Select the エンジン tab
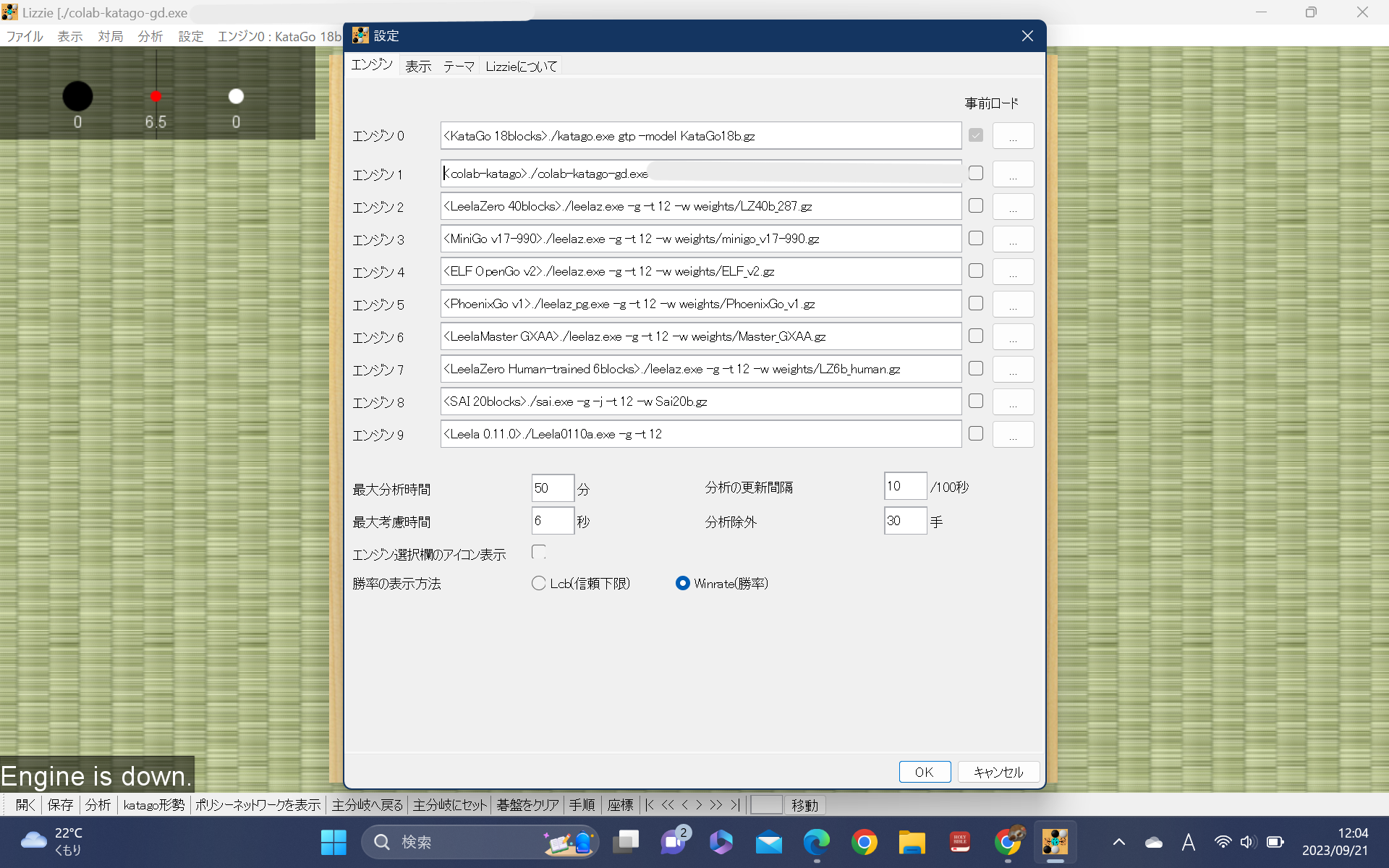1389x868 pixels. tap(372, 64)
